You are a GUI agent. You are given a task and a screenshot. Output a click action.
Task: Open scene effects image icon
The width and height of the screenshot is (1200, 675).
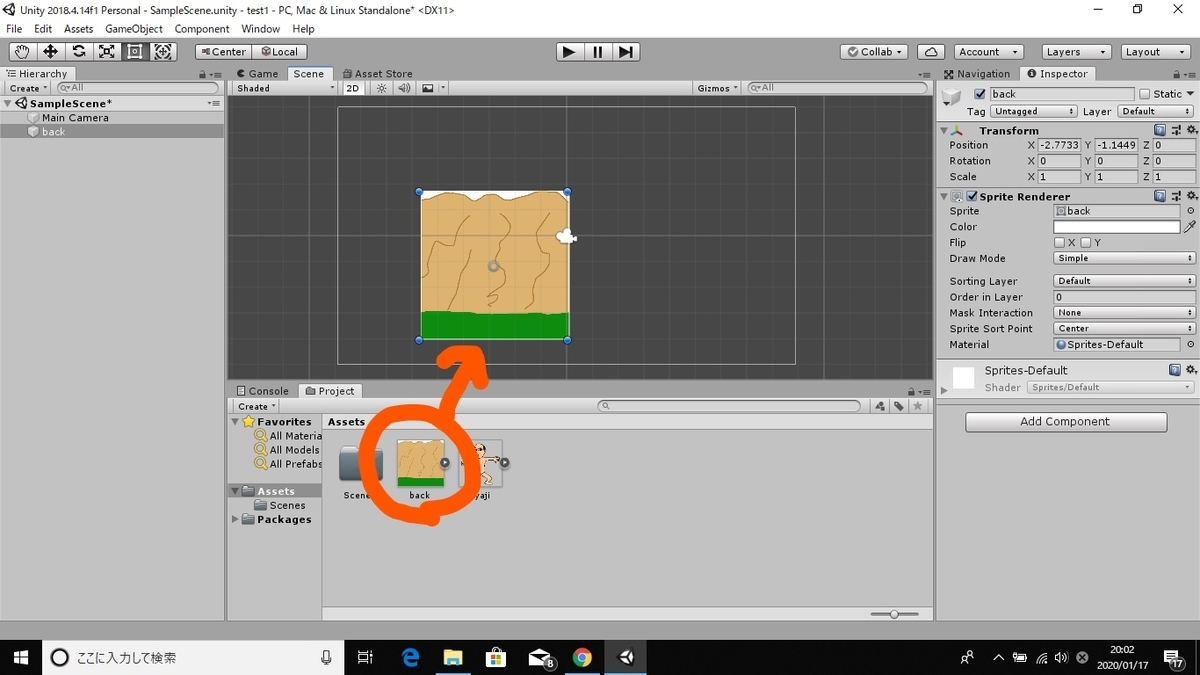(428, 88)
